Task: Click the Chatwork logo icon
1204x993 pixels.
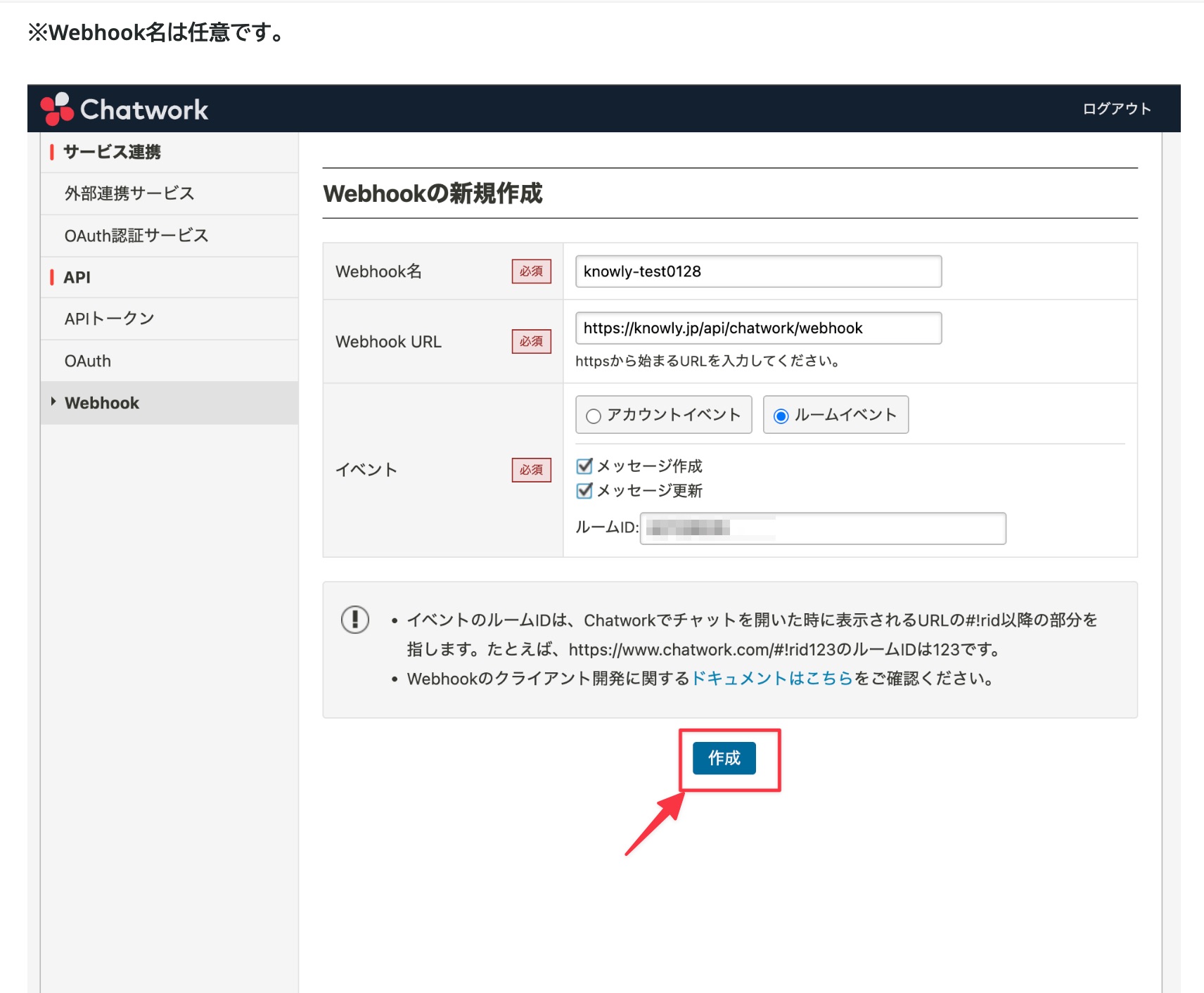Action: (x=56, y=108)
